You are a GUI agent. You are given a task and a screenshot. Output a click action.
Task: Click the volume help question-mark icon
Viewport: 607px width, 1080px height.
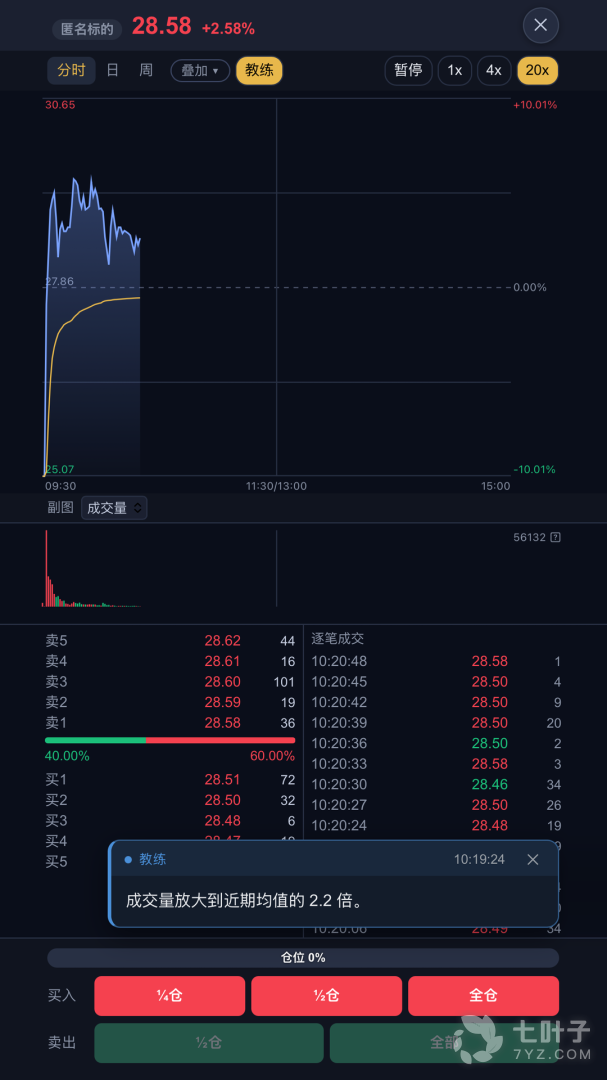(555, 537)
